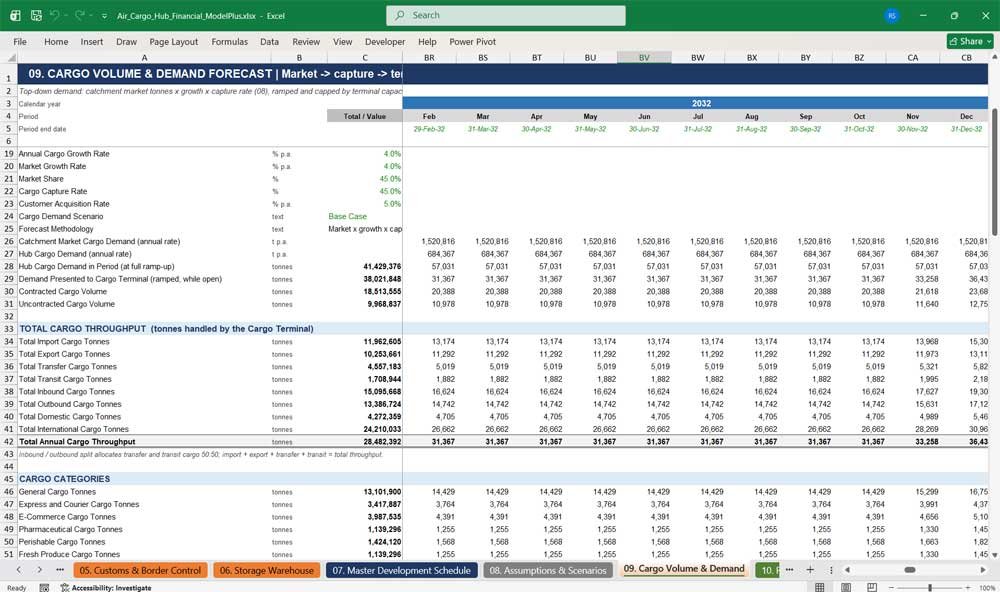Open the Review ribbon tab
This screenshot has height=592, width=1000.
point(306,41)
